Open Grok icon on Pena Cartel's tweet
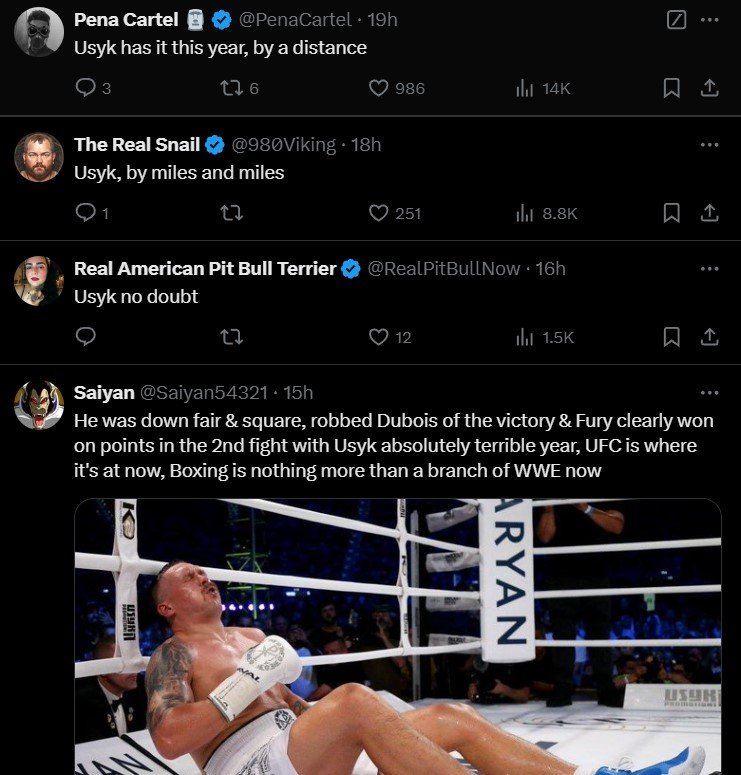Image resolution: width=741 pixels, height=775 pixels. coord(677,20)
